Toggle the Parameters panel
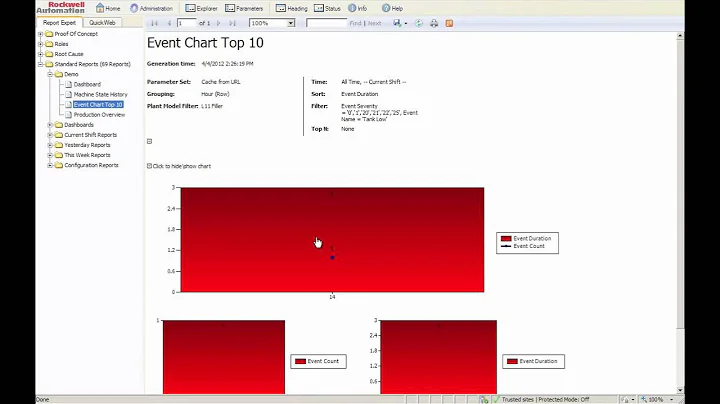This screenshot has width=720, height=404. (244, 8)
